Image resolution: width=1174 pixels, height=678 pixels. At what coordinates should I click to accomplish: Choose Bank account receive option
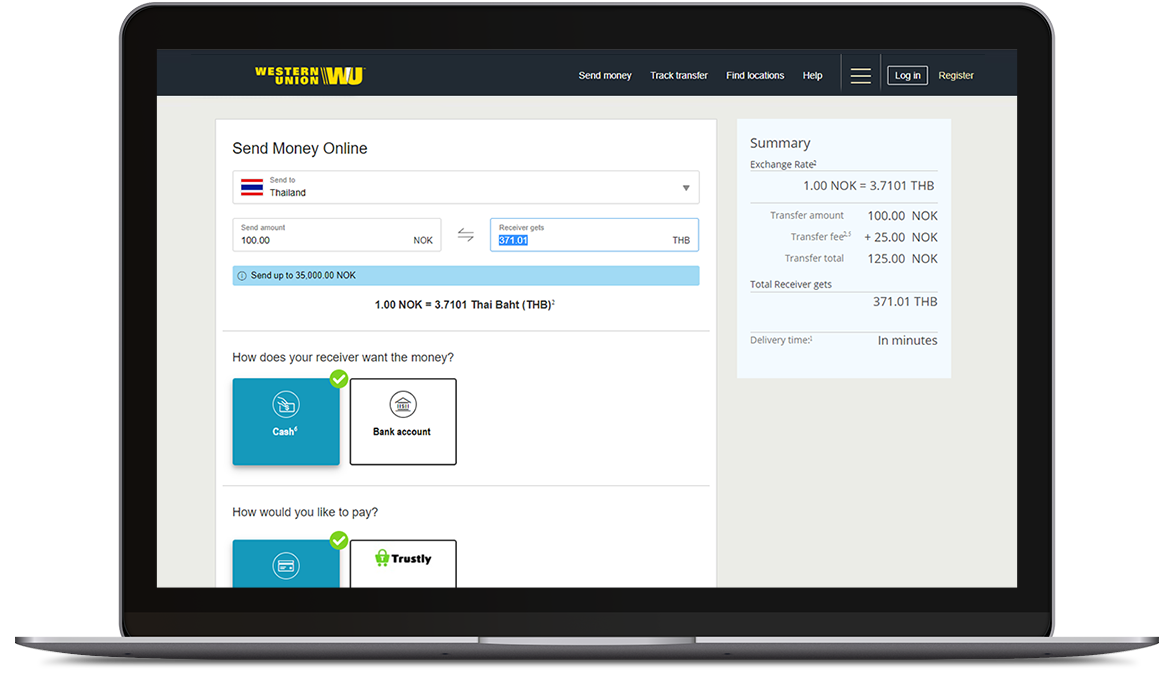coord(403,422)
